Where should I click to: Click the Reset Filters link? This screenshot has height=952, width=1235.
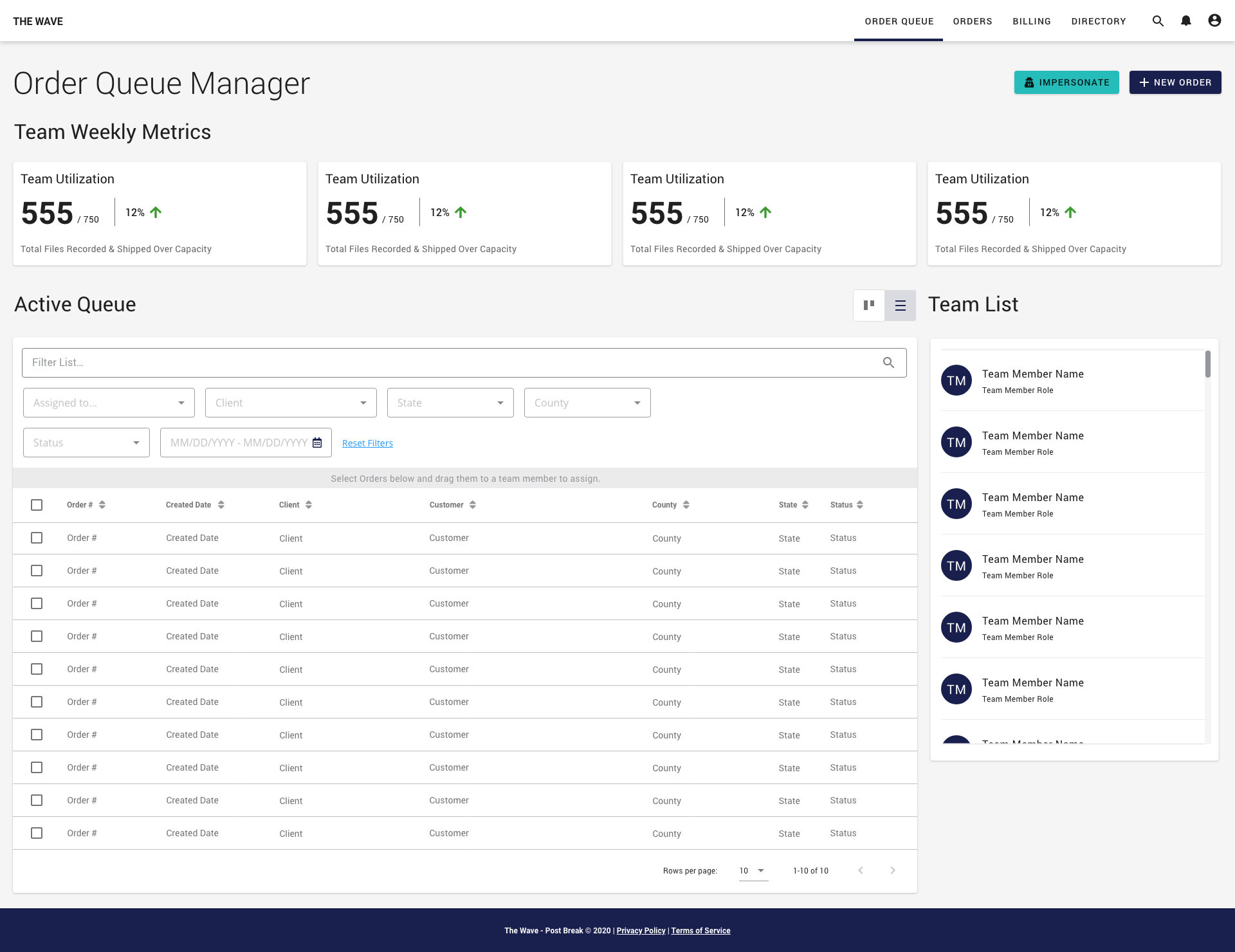(x=367, y=443)
